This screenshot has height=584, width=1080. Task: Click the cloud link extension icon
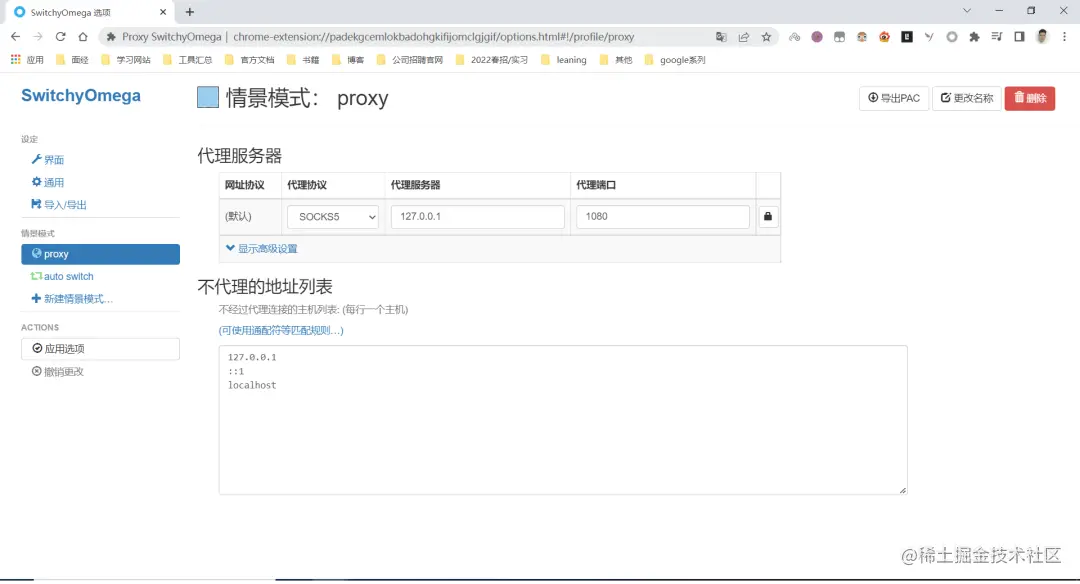click(x=794, y=37)
